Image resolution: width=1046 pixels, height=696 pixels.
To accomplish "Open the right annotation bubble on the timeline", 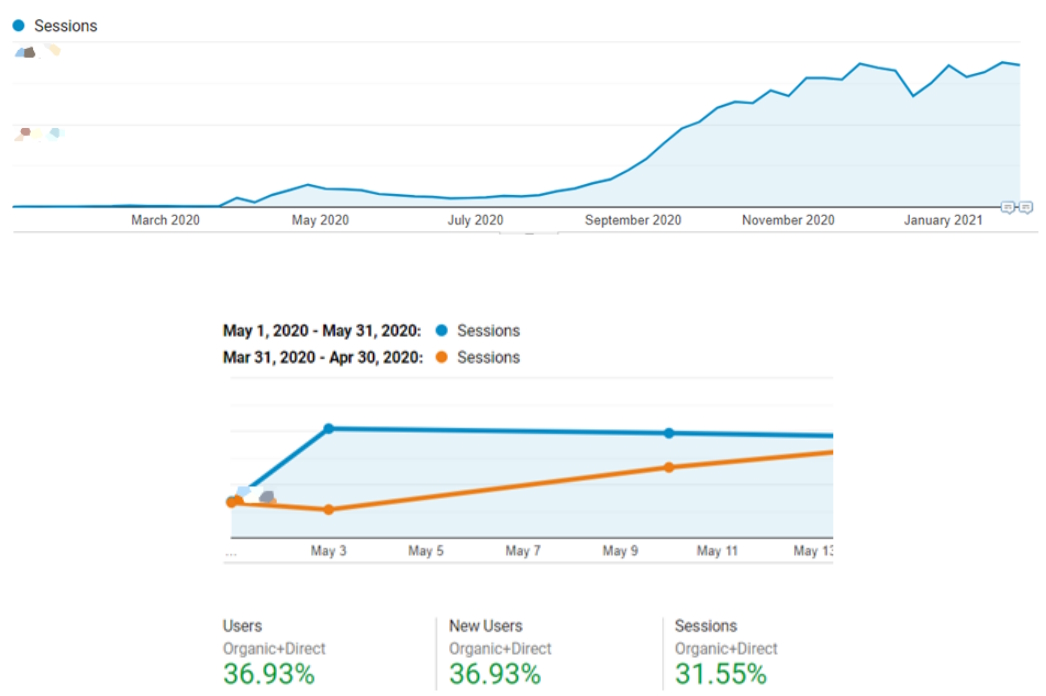I will 1026,204.
